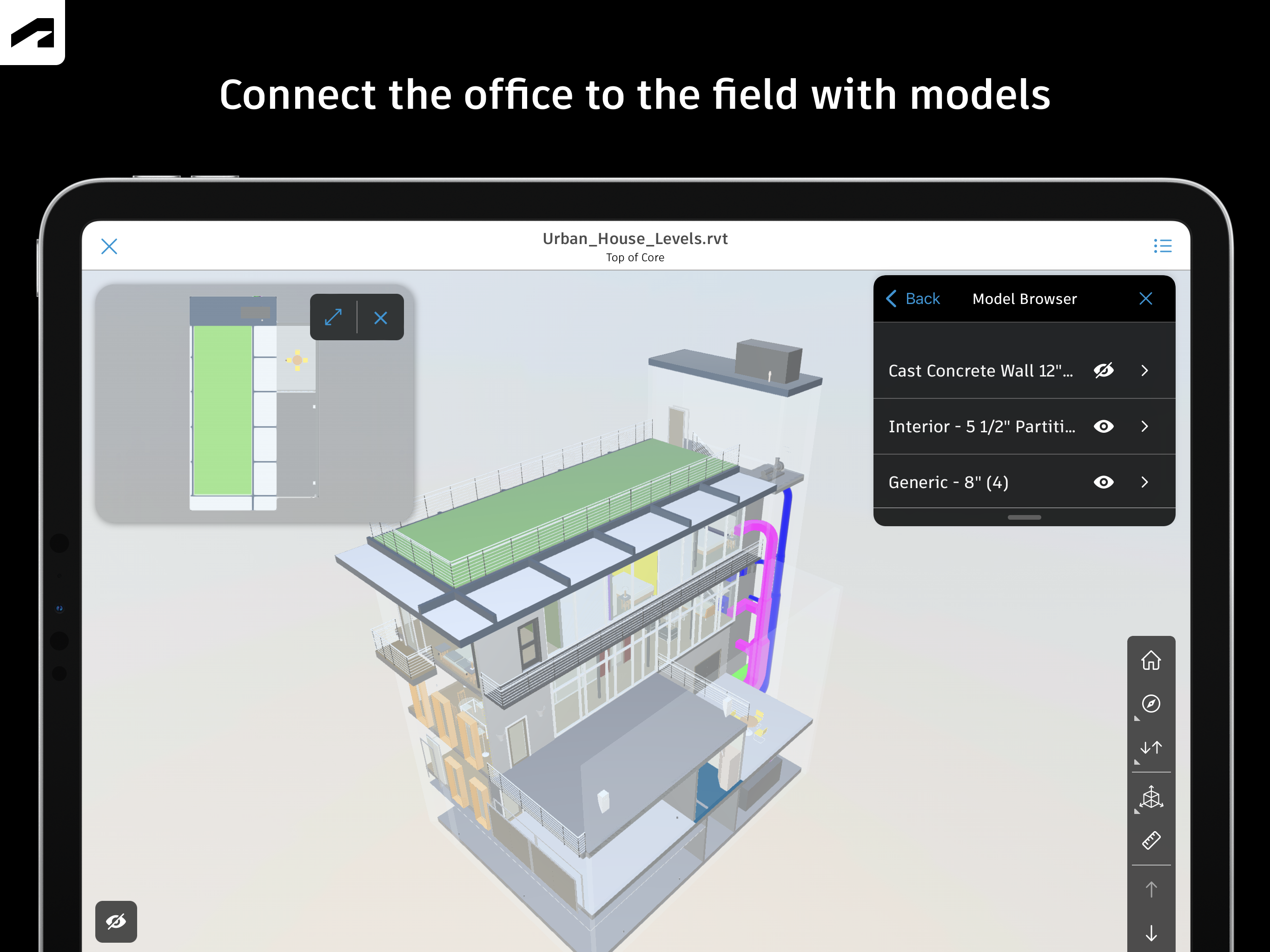
Task: Click the home view icon
Action: (1151, 661)
